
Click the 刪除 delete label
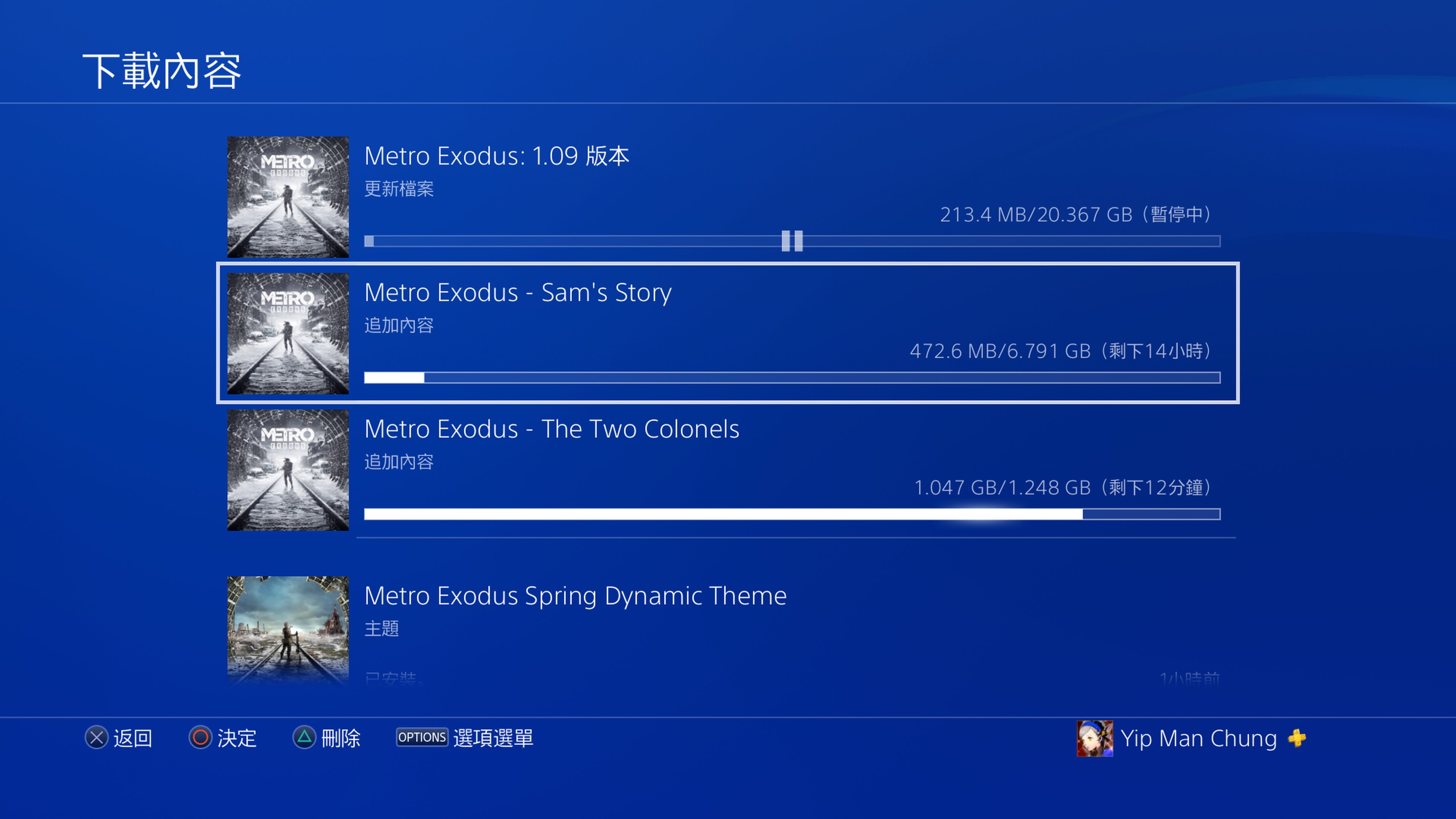click(340, 738)
